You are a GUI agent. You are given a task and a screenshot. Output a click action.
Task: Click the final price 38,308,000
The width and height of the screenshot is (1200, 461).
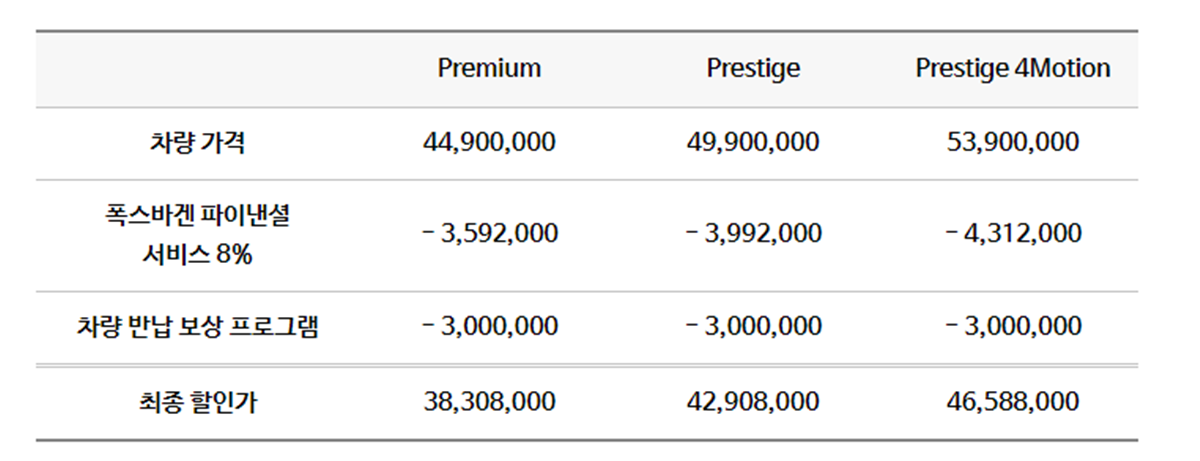coord(489,402)
